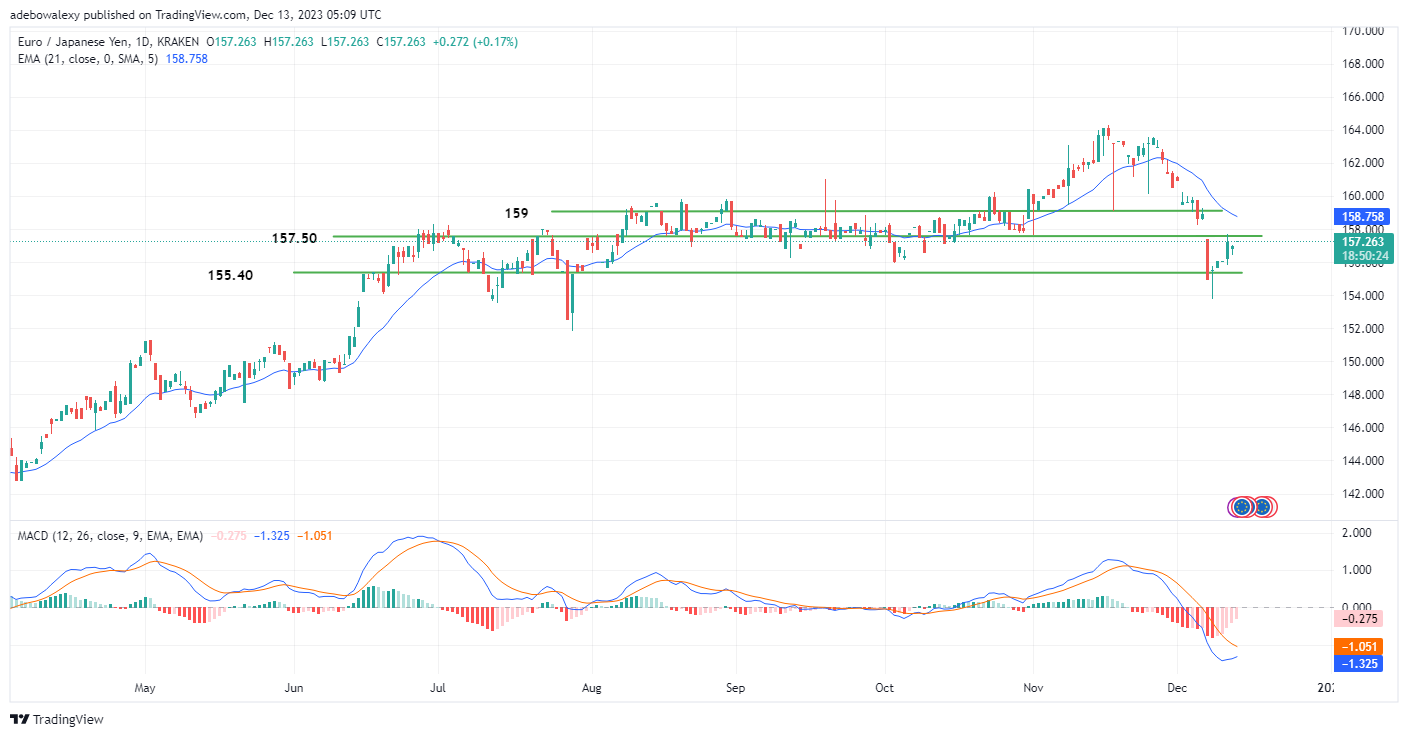Click 142.000 on the price axis

pyautogui.click(x=1362, y=494)
